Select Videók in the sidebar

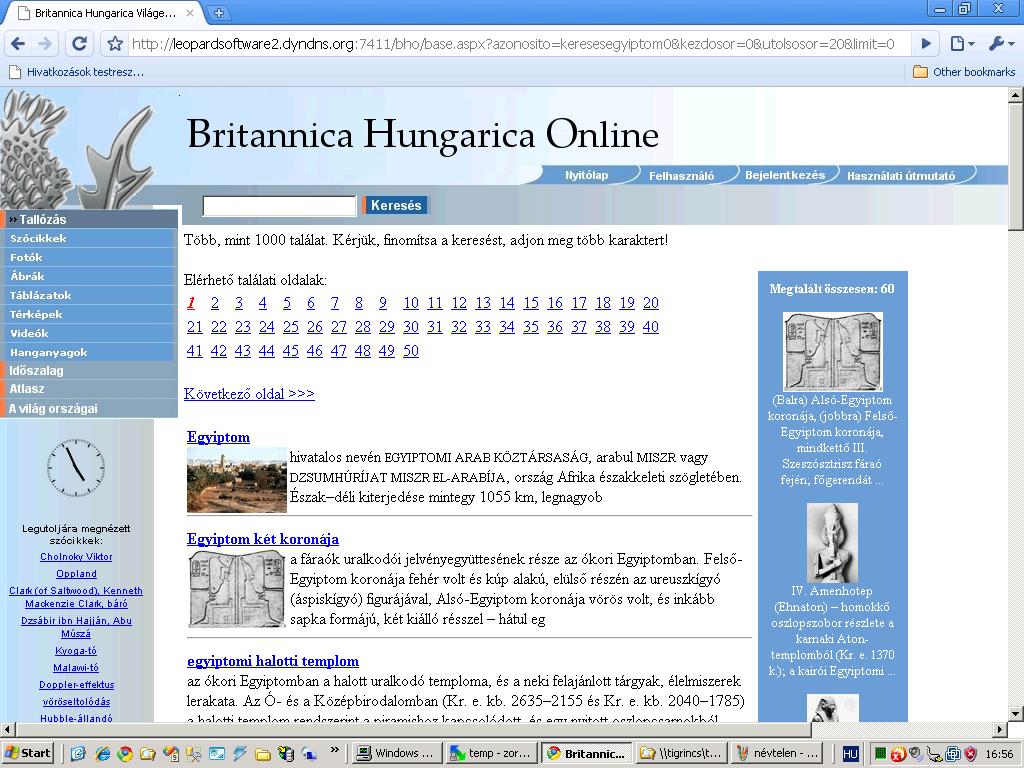(x=89, y=333)
